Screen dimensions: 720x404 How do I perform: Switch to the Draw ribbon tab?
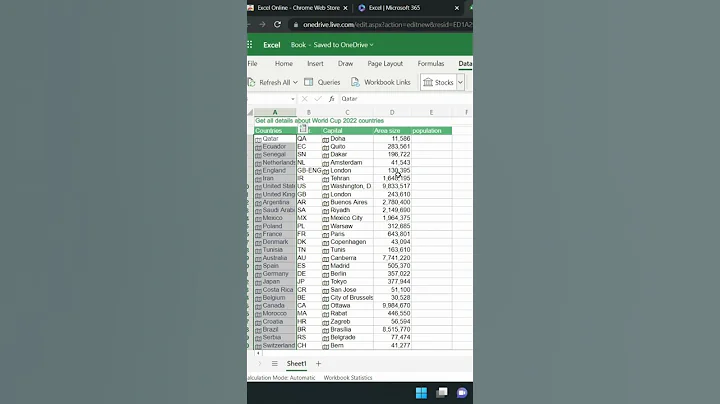345,63
